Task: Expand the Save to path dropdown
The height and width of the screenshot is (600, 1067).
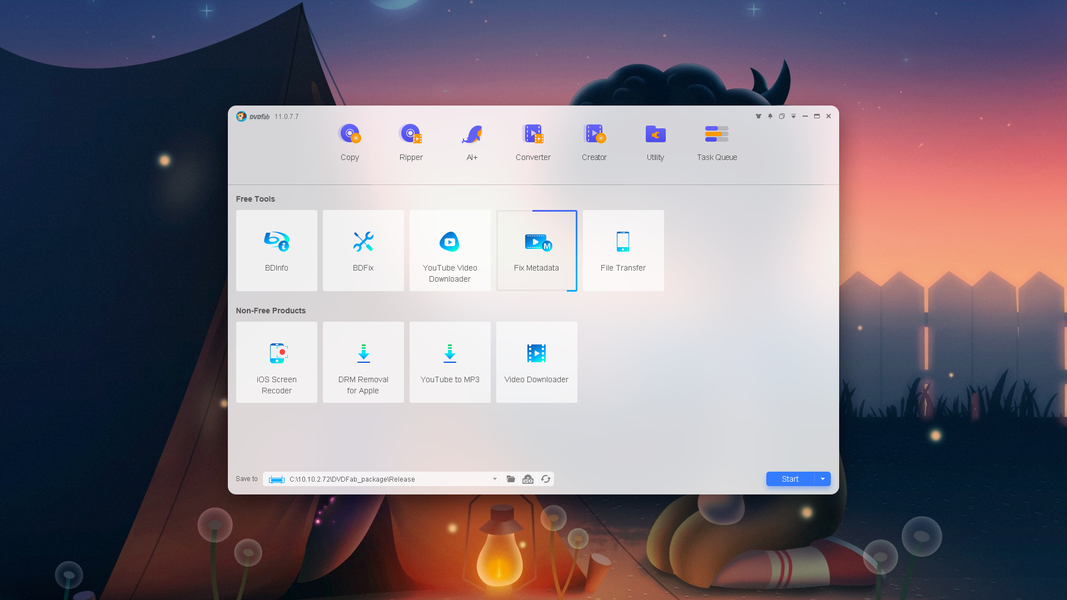Action: 495,479
